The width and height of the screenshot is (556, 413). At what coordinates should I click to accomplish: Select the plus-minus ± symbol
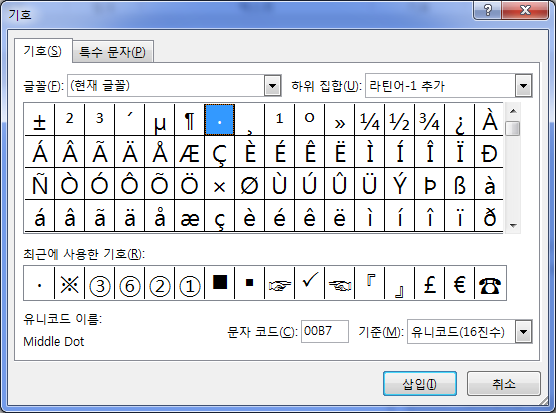(x=39, y=120)
